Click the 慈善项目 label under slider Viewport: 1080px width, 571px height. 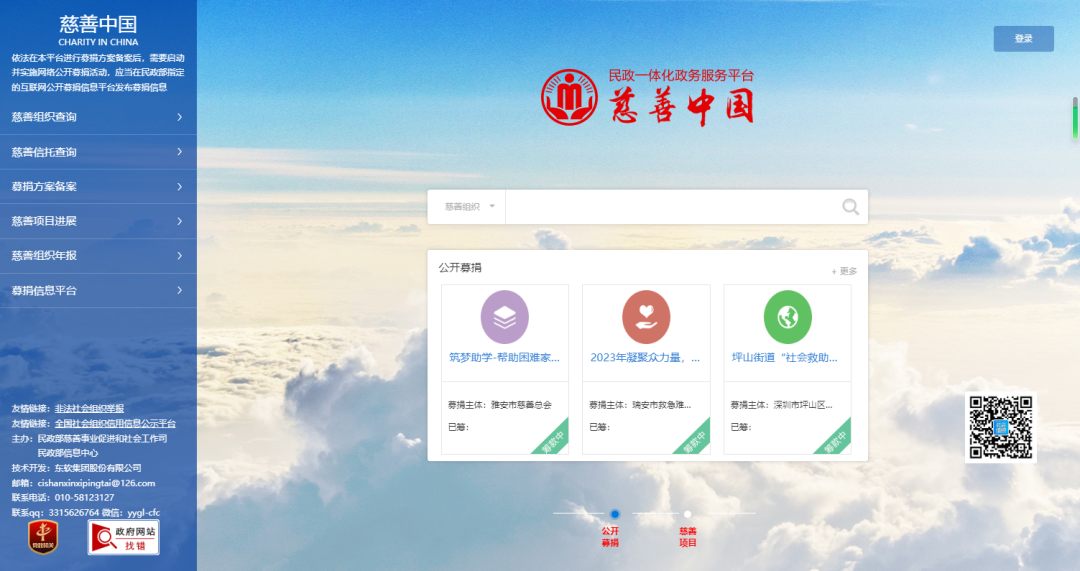click(687, 537)
